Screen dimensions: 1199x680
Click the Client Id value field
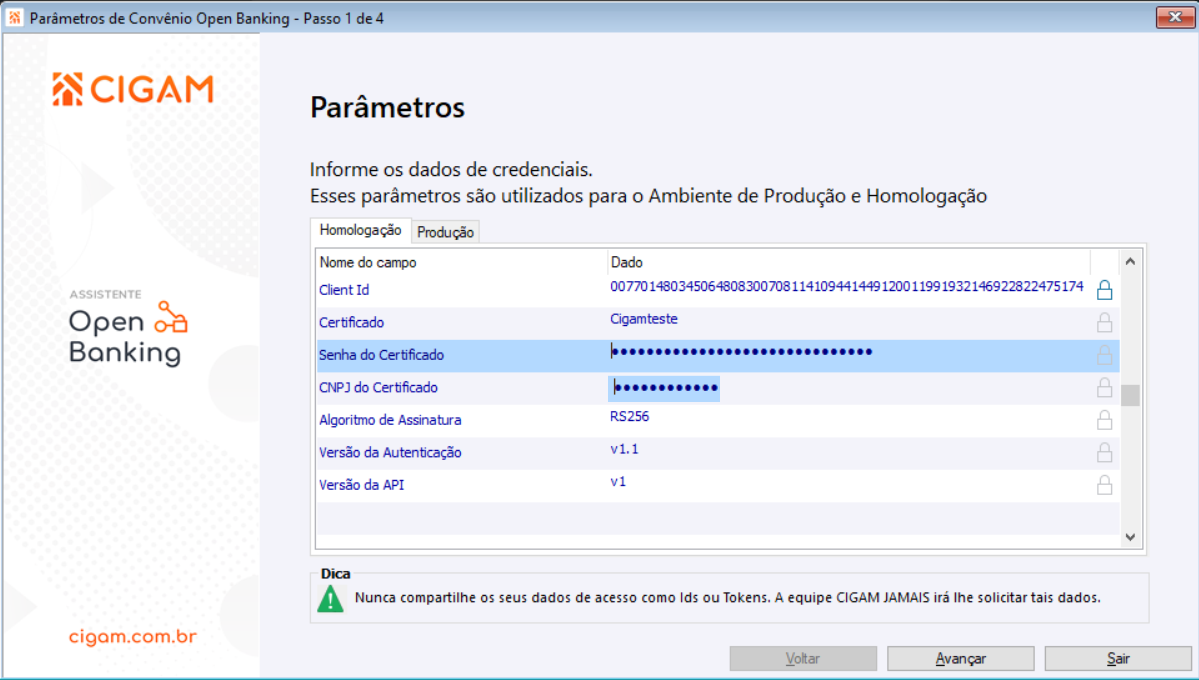click(x=846, y=287)
